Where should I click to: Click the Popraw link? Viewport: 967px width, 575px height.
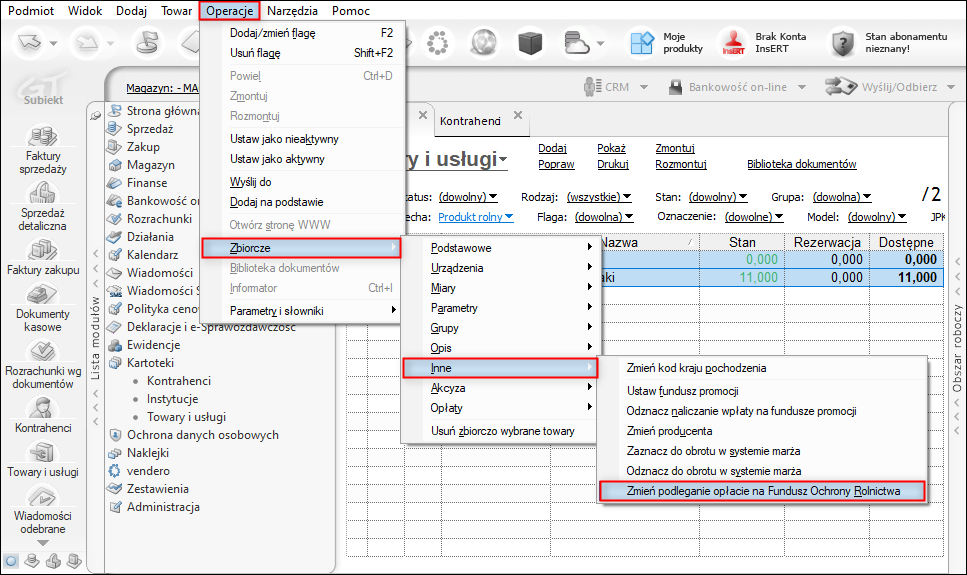click(x=556, y=164)
